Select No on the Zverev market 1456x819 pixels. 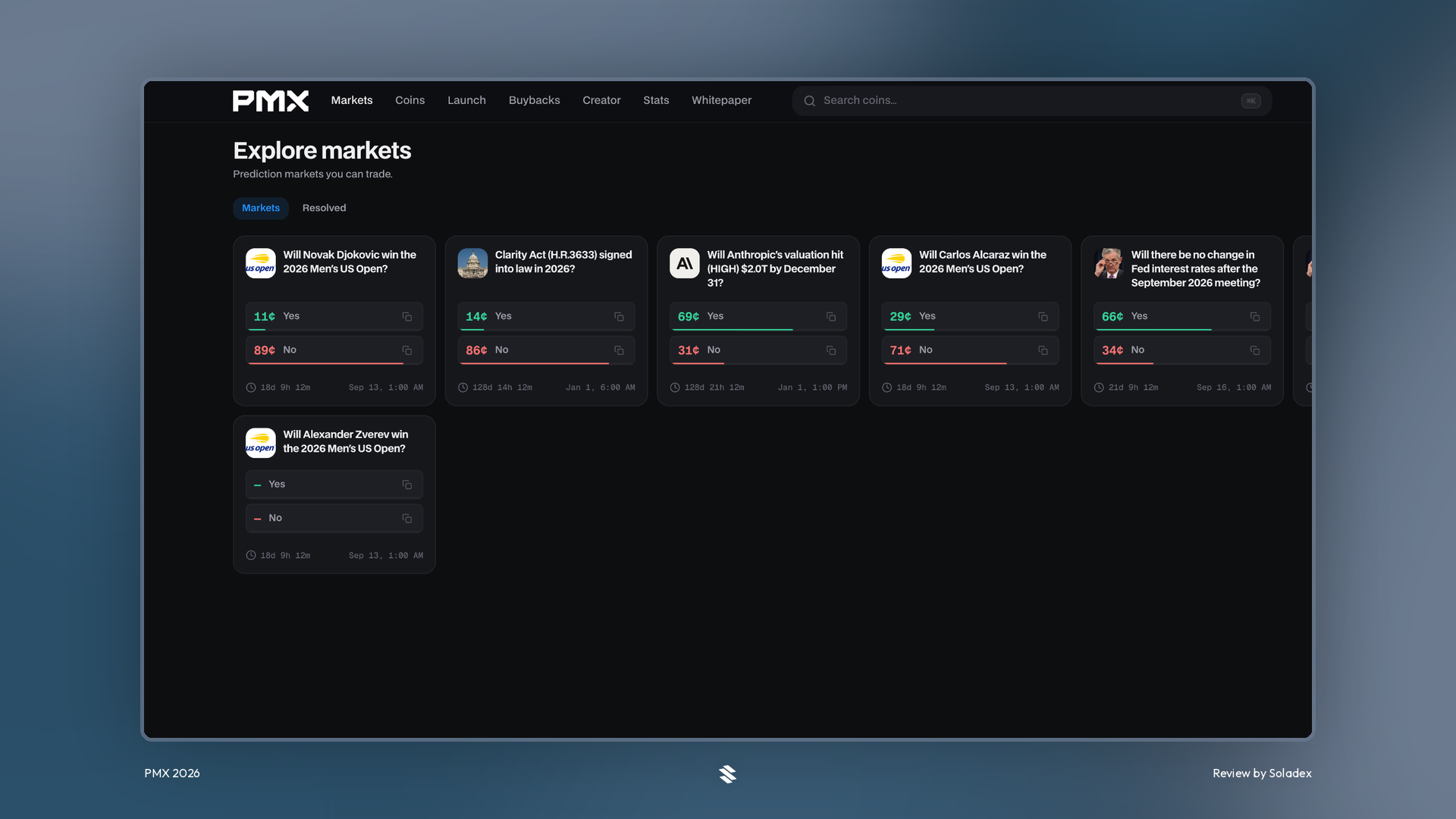pos(334,519)
